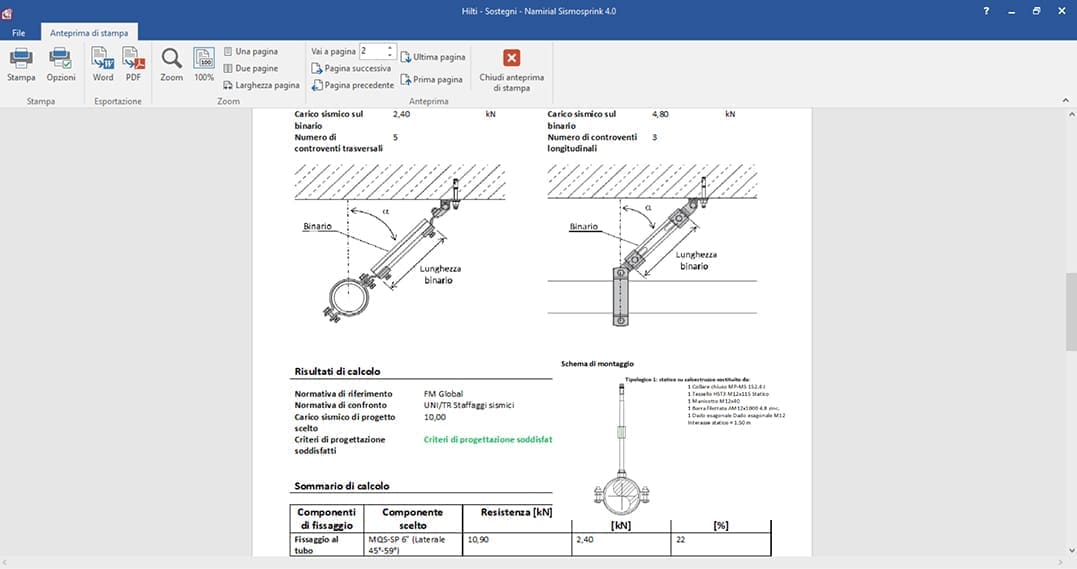Click the transverse brace diagram with pipe
This screenshot has height=569, width=1077.
pos(400,242)
